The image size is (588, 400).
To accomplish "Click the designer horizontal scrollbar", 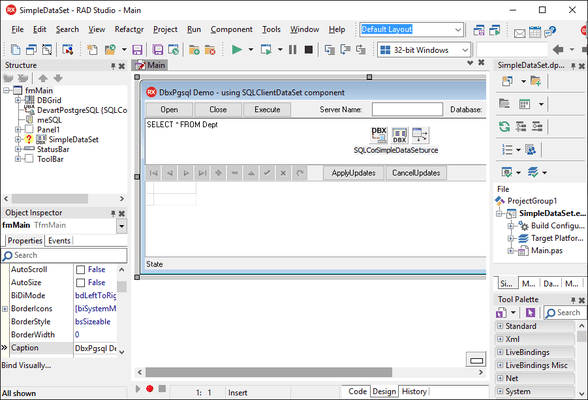I will [x=268, y=372].
